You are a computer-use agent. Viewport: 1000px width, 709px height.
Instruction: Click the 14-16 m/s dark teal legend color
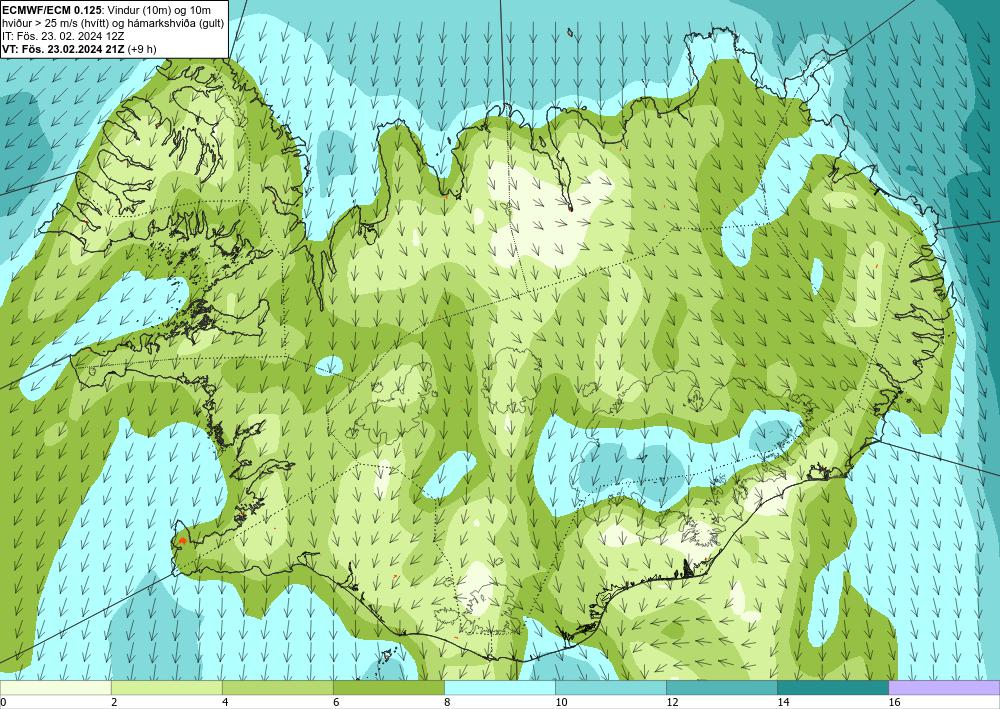click(x=833, y=687)
